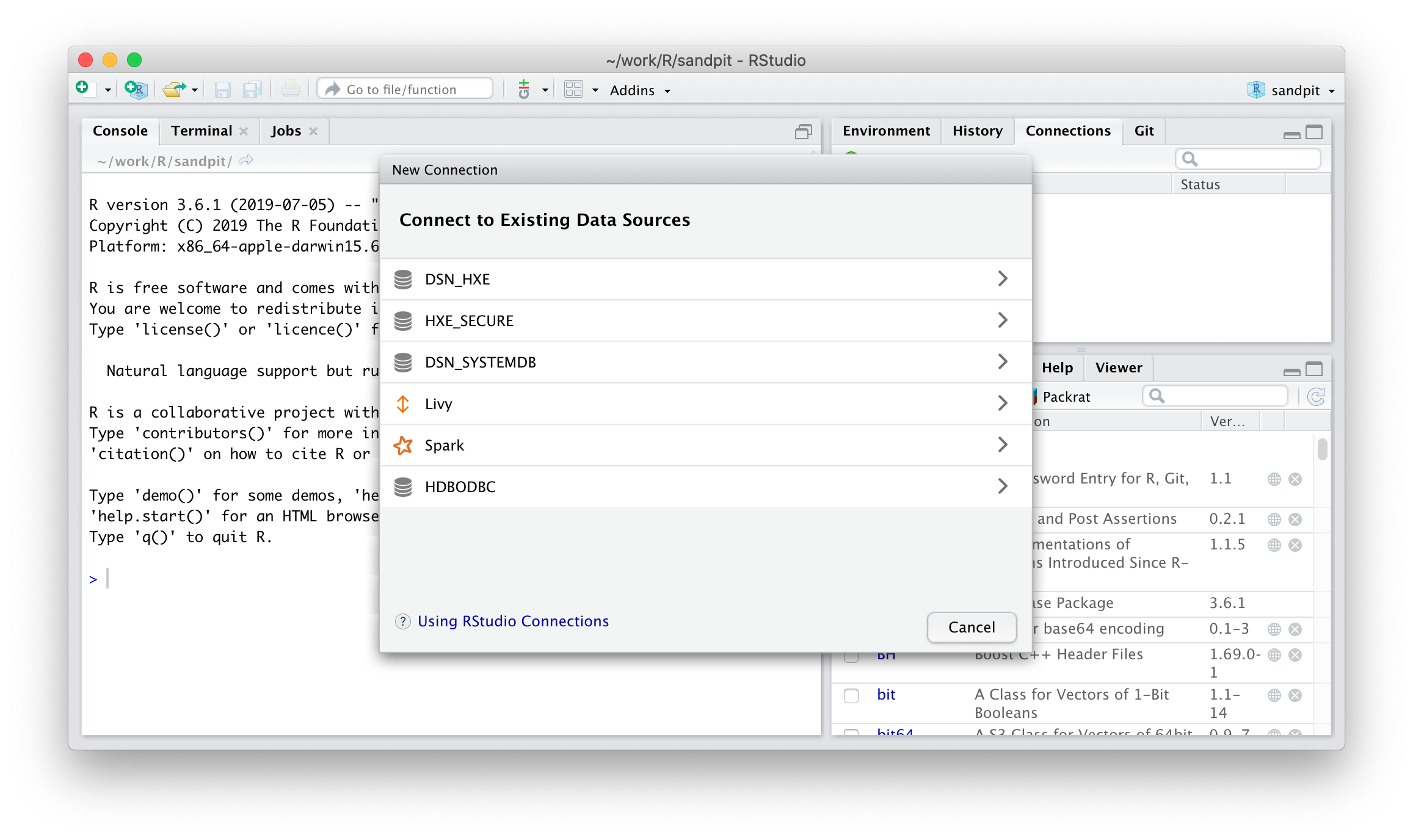Minimize the Packages pane

pyautogui.click(x=1291, y=371)
